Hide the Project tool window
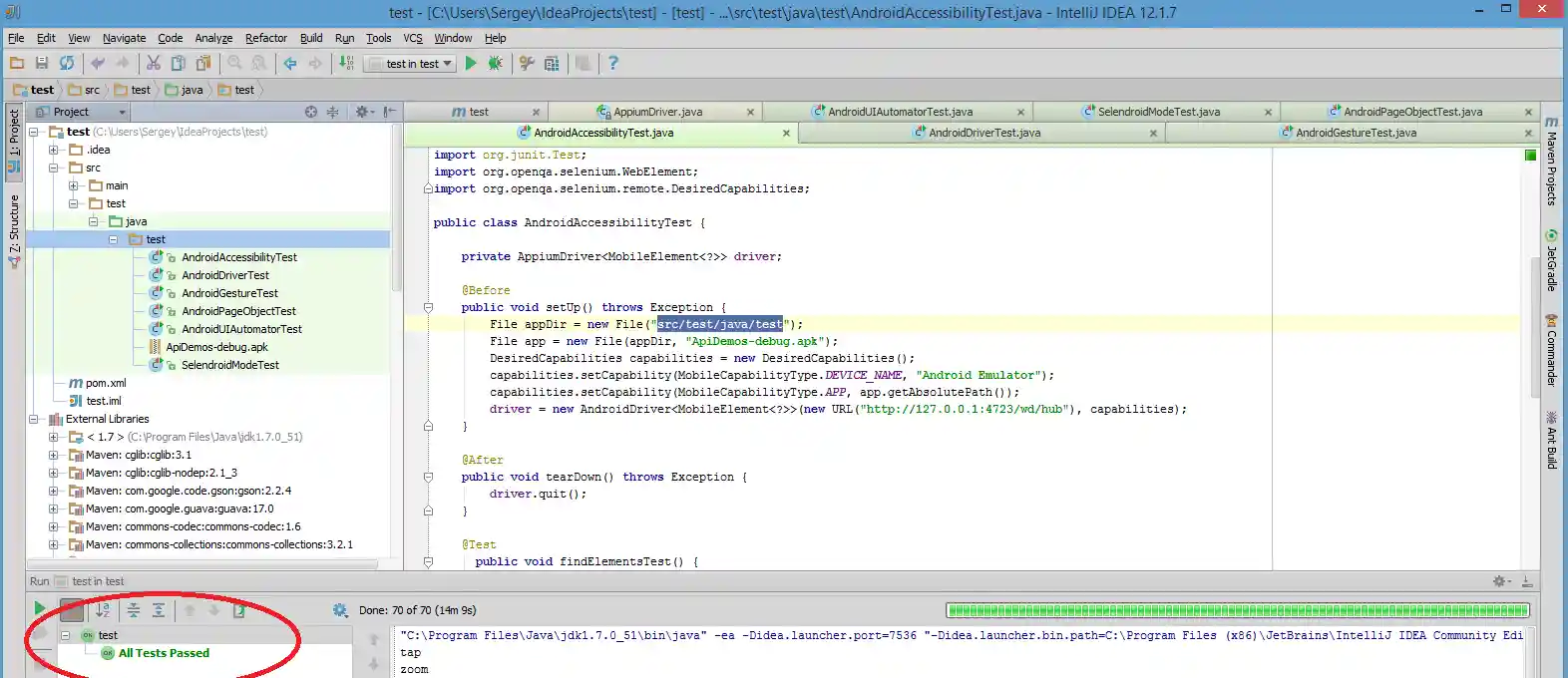This screenshot has height=678, width=1568. click(389, 112)
